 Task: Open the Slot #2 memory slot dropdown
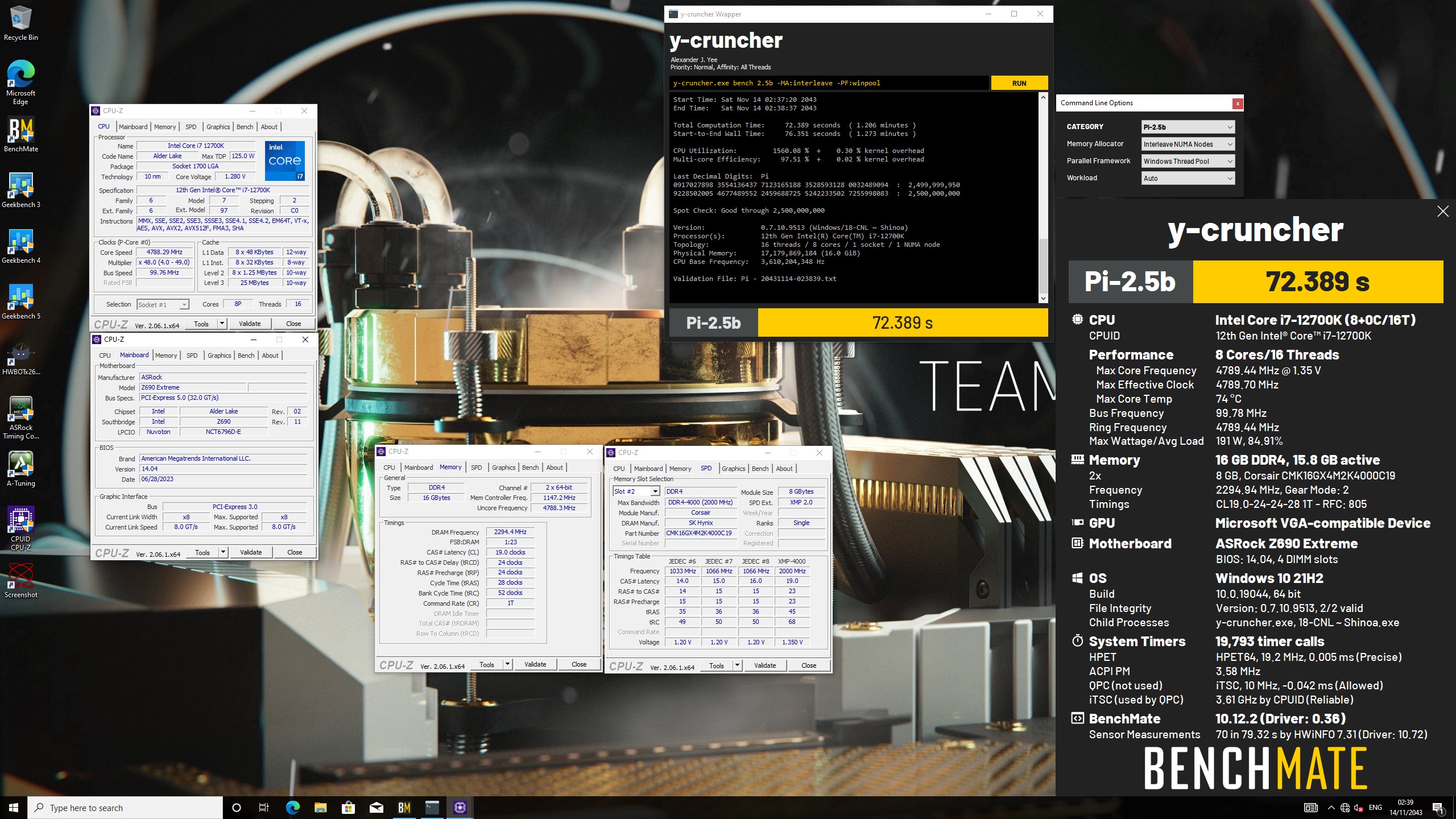tap(636, 491)
